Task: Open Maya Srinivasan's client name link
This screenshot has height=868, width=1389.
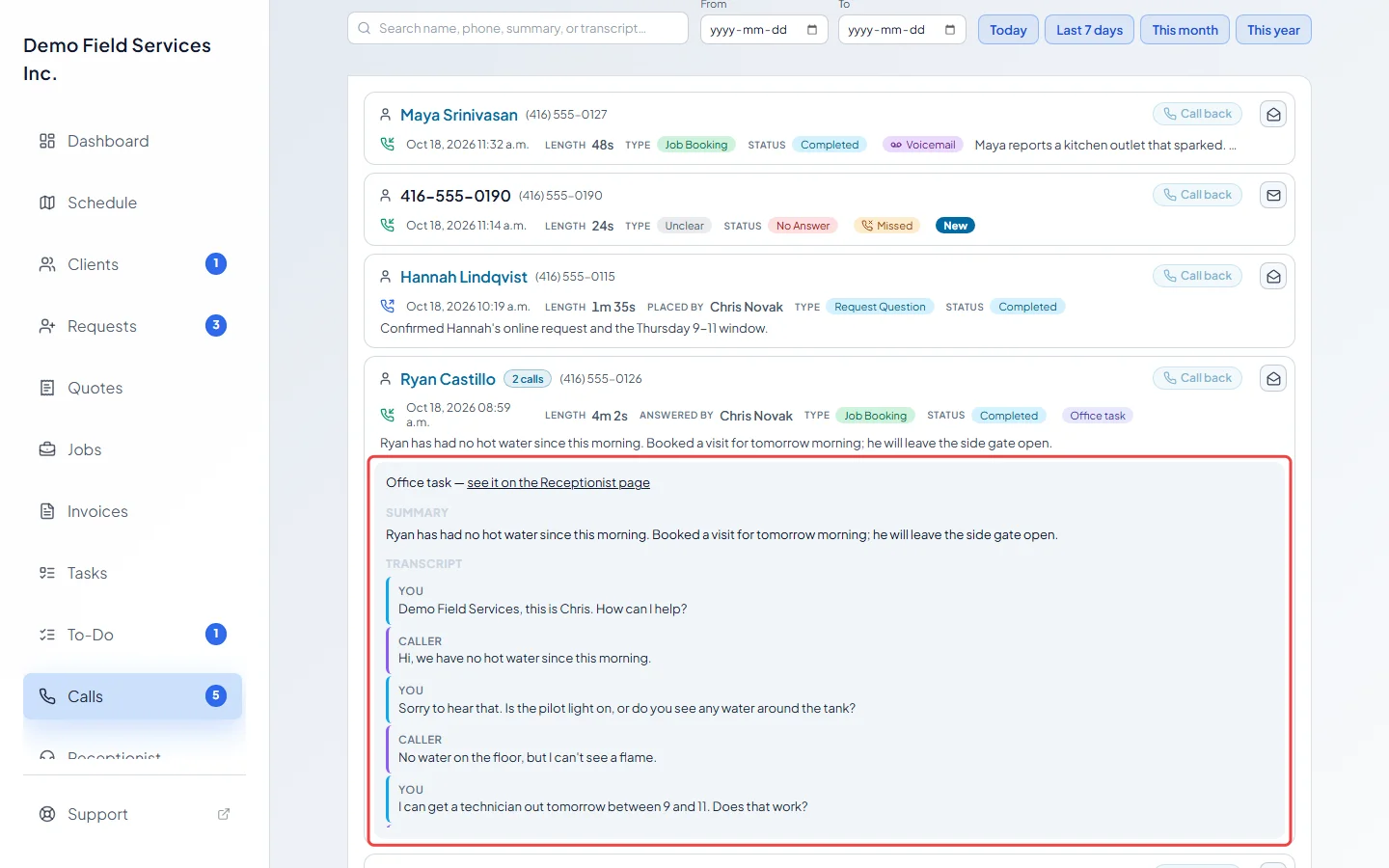Action: click(x=459, y=115)
